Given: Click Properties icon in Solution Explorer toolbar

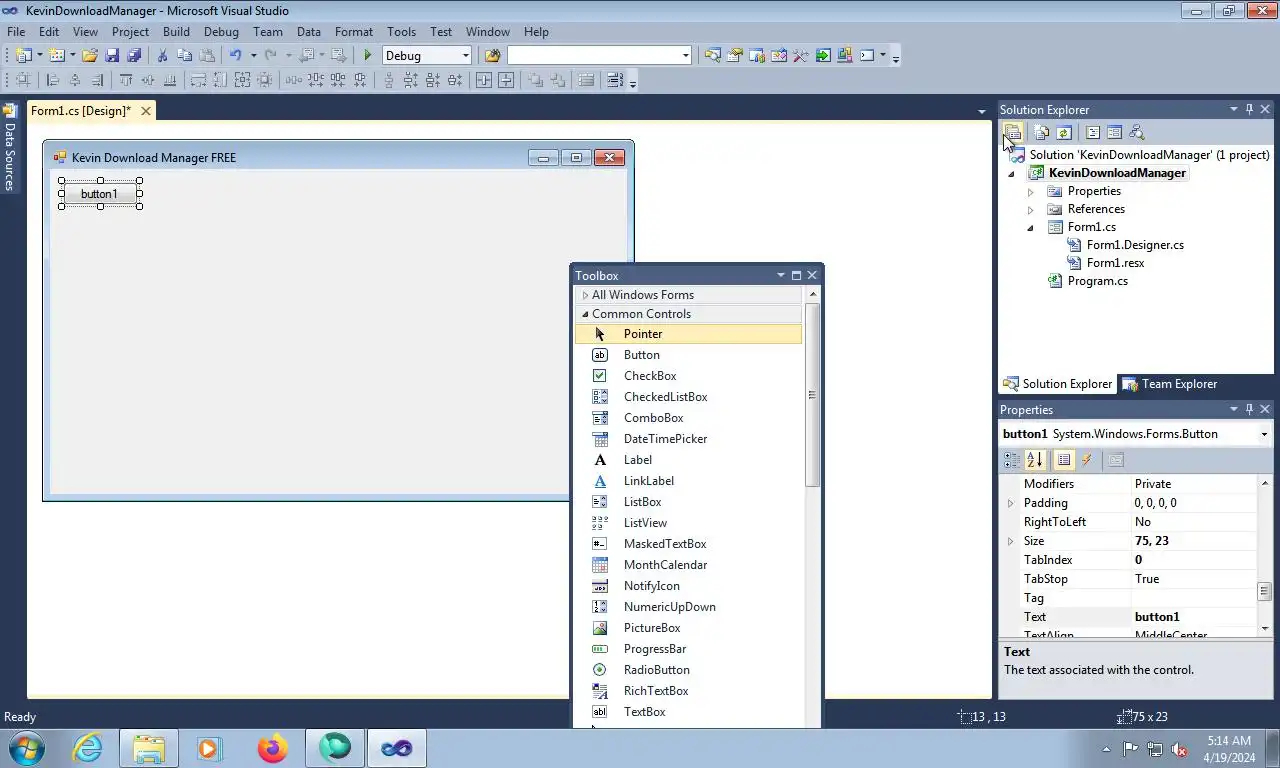Looking at the screenshot, I should [1012, 133].
